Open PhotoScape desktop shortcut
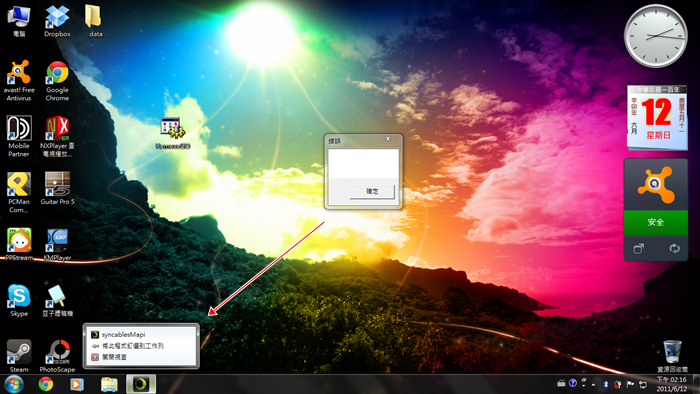Image resolution: width=700 pixels, height=394 pixels. click(57, 356)
